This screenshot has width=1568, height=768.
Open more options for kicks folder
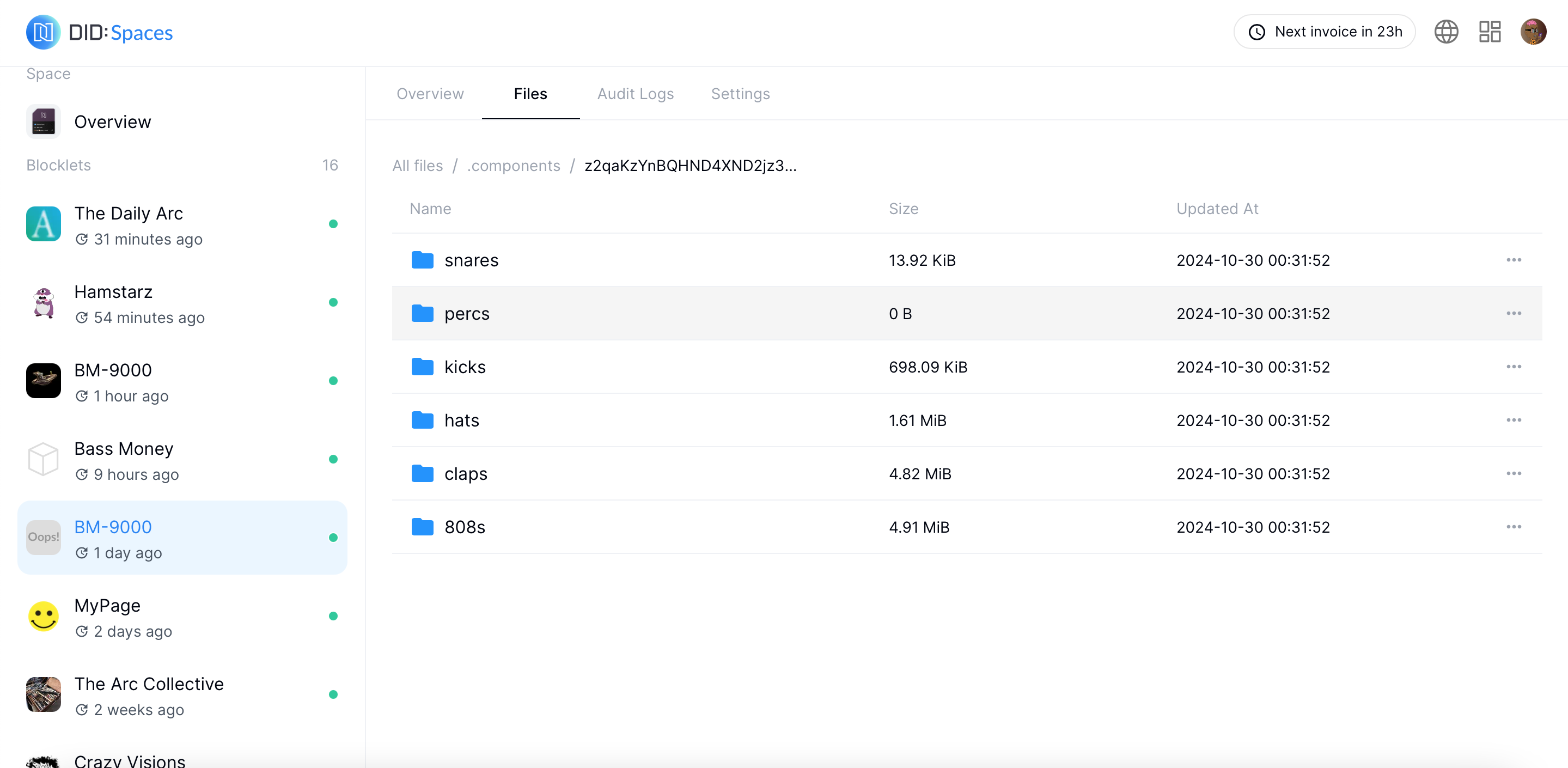(1513, 367)
